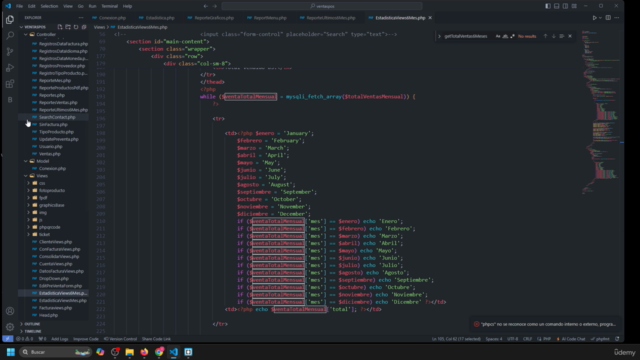The width and height of the screenshot is (640, 360).
Task: Split the editor to the right
Action: [x=608, y=18]
